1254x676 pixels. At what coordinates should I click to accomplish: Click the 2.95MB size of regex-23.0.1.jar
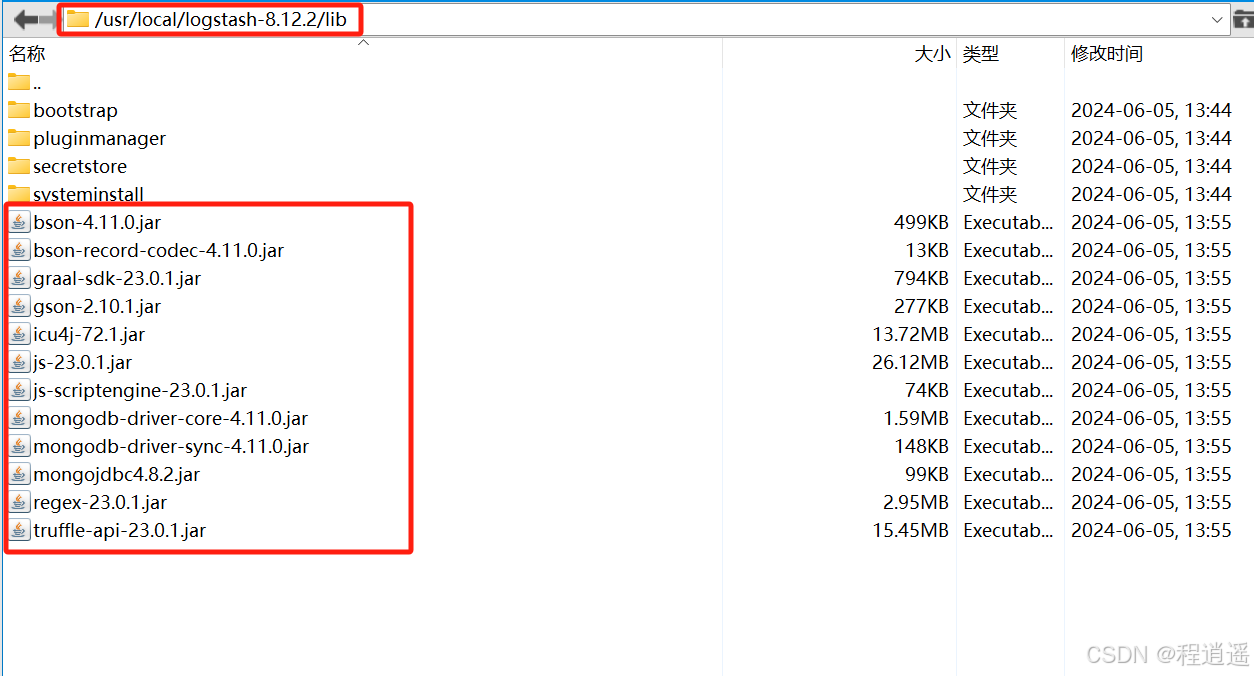[916, 502]
